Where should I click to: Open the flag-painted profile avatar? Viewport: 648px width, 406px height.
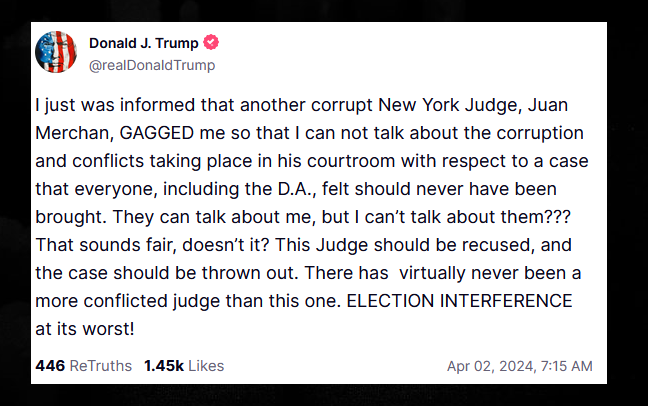pos(56,52)
